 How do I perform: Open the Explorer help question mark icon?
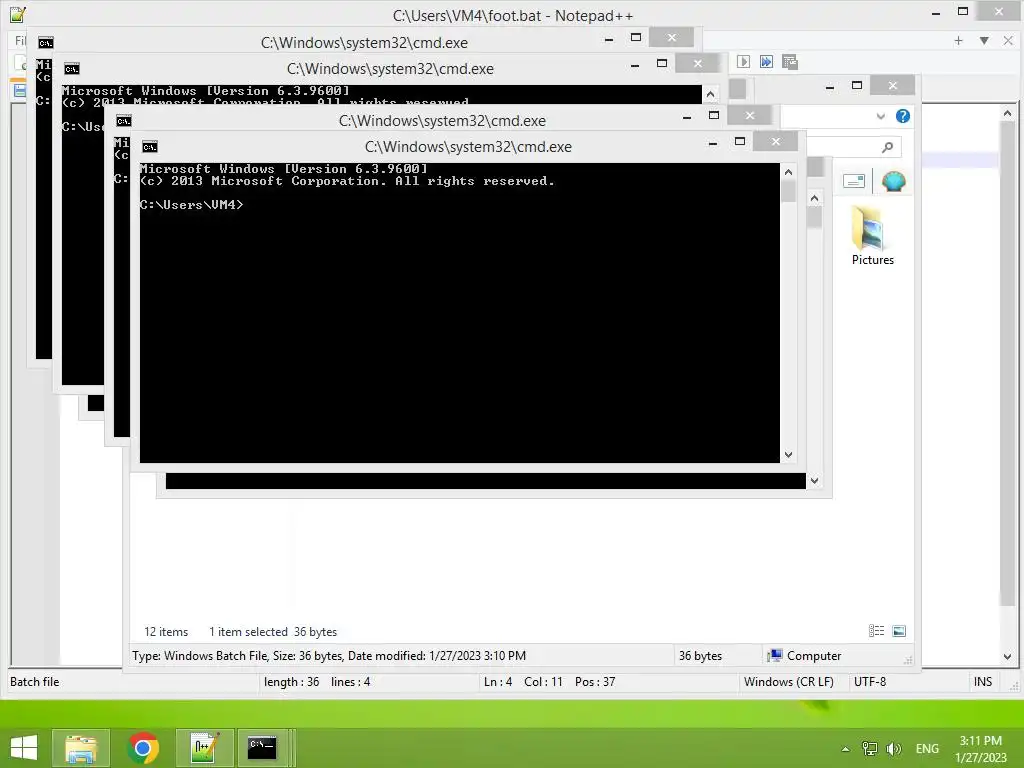903,116
